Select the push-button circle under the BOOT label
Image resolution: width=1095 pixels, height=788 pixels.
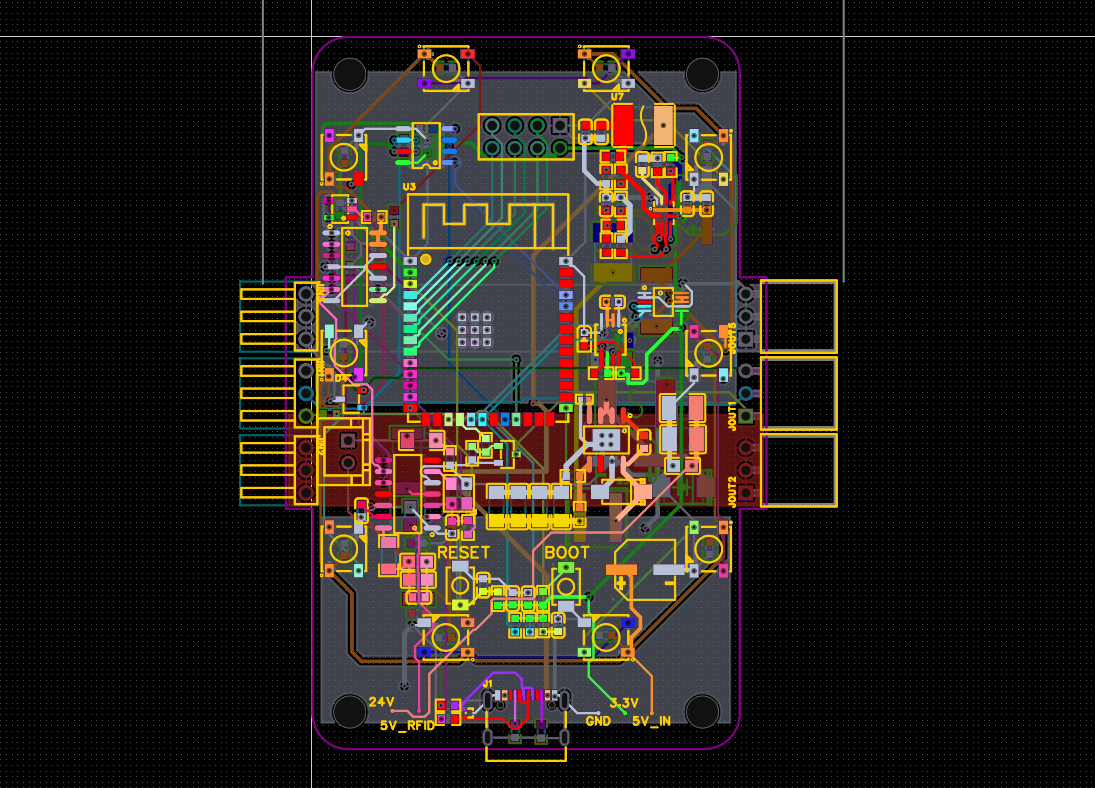point(566,585)
